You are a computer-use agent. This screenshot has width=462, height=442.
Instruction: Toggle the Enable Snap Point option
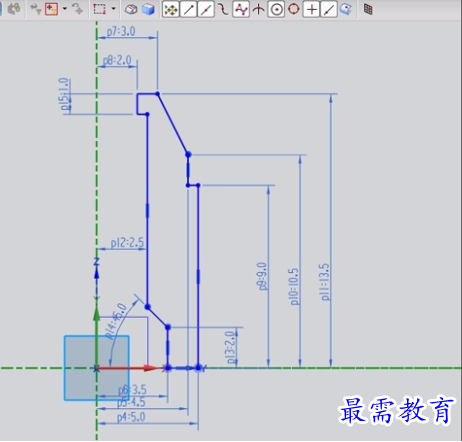coord(171,10)
